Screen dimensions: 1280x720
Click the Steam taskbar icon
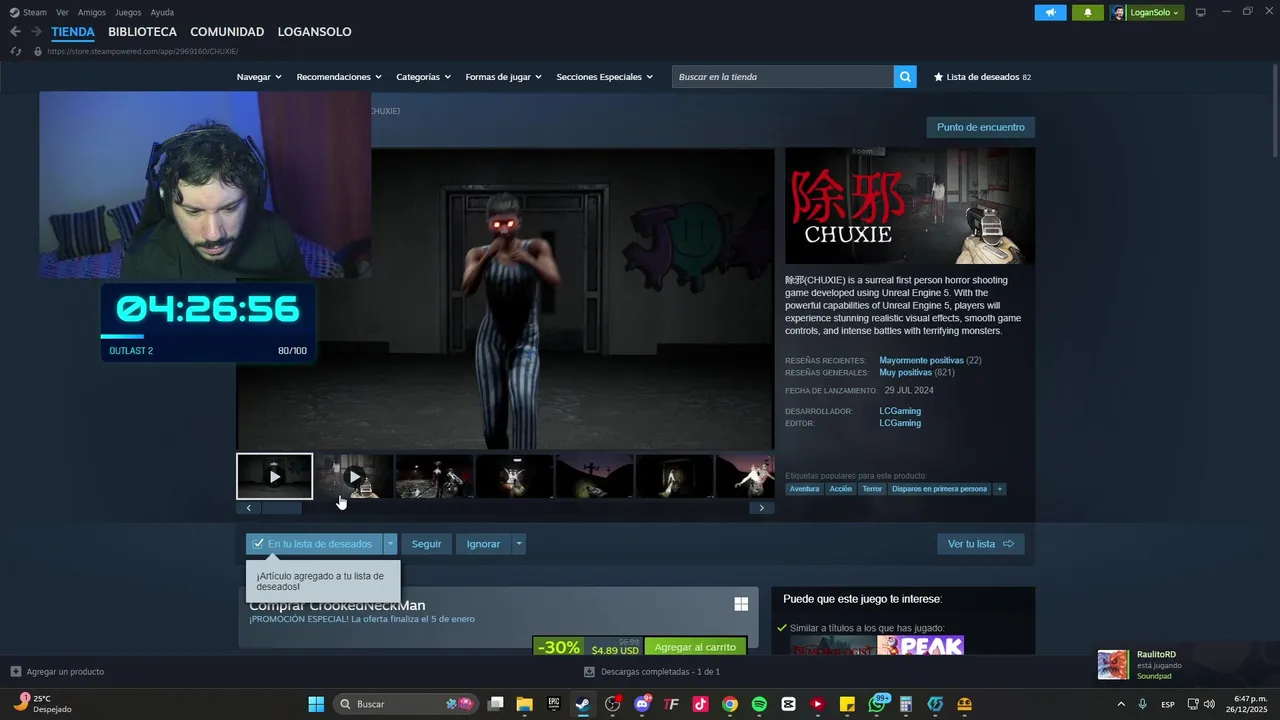click(582, 704)
